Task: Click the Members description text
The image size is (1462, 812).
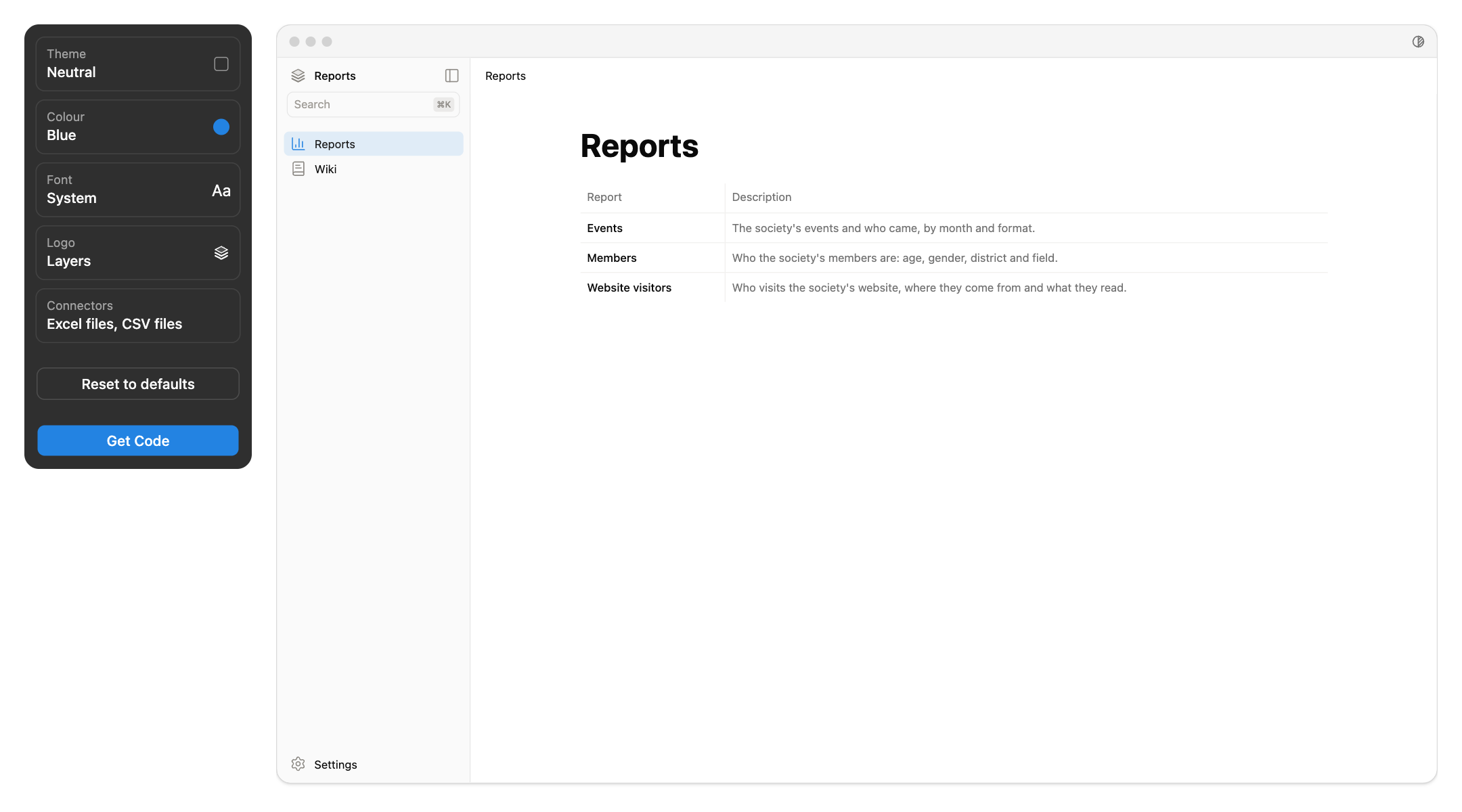Action: point(895,258)
